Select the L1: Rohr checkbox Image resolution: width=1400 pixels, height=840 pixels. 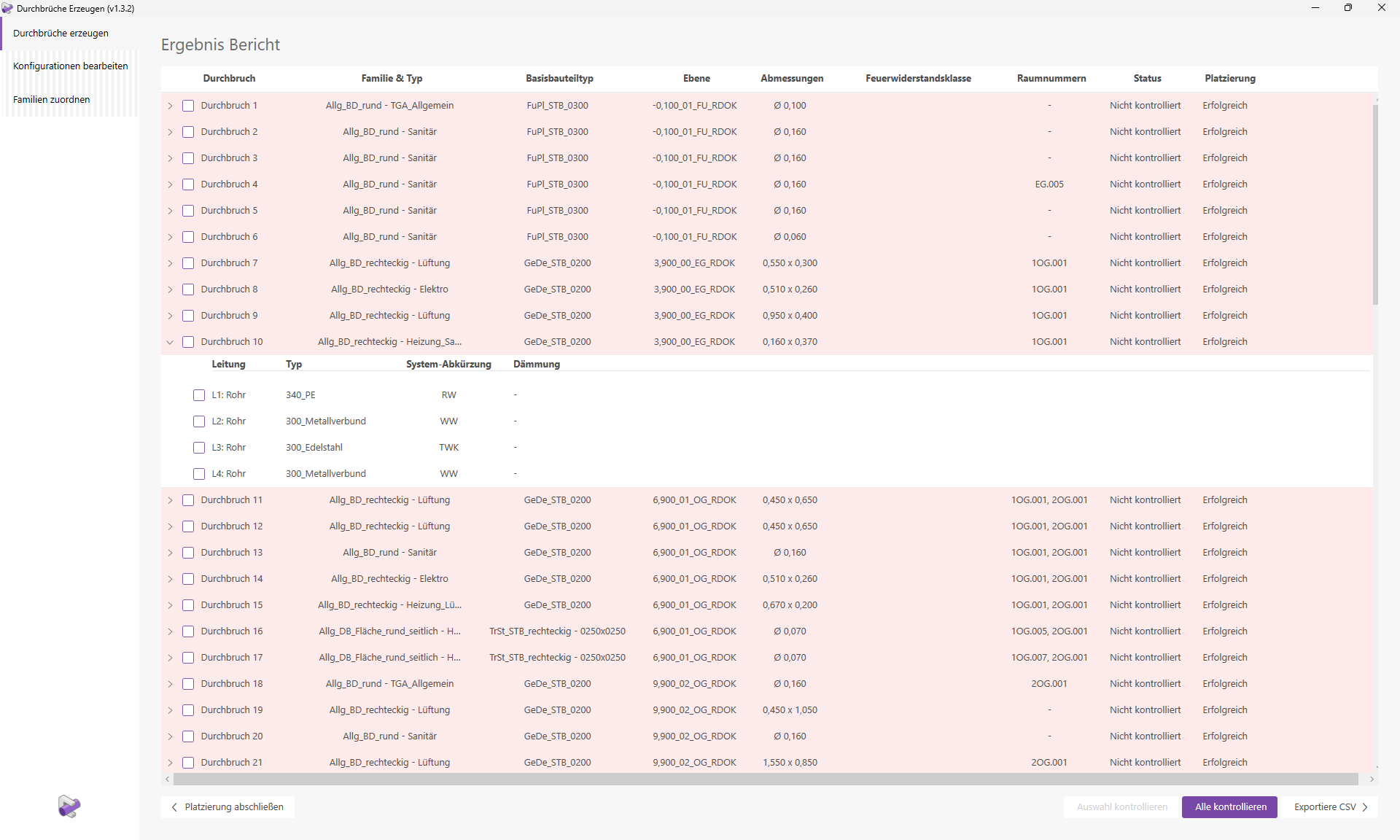(x=199, y=395)
